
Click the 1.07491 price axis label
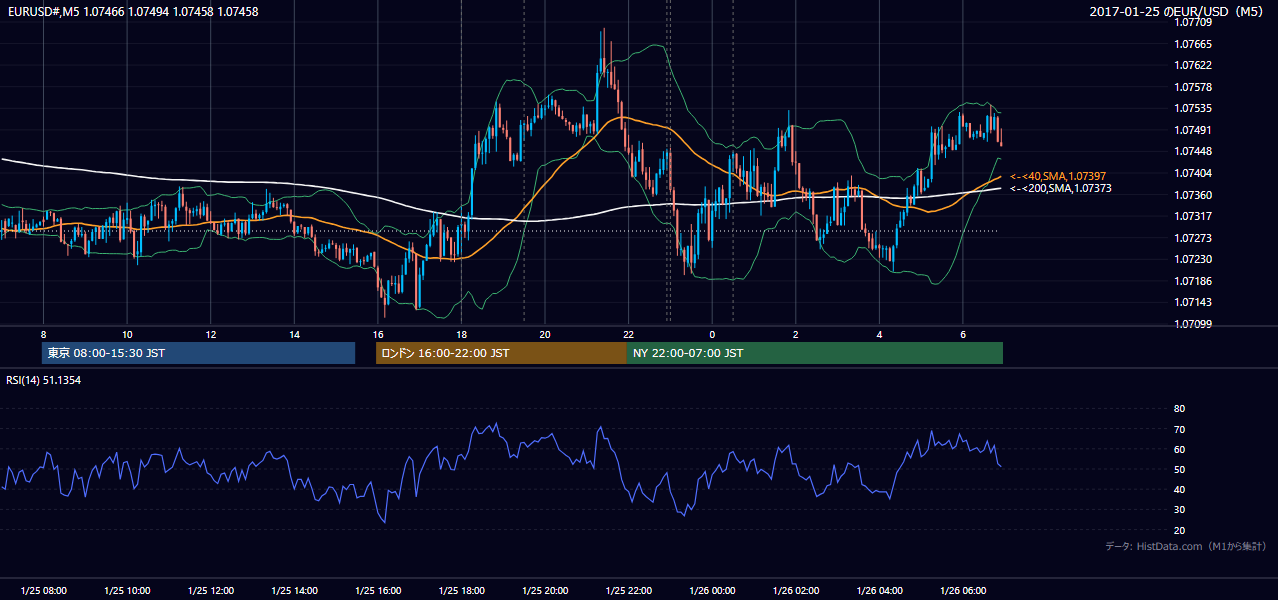(1193, 130)
